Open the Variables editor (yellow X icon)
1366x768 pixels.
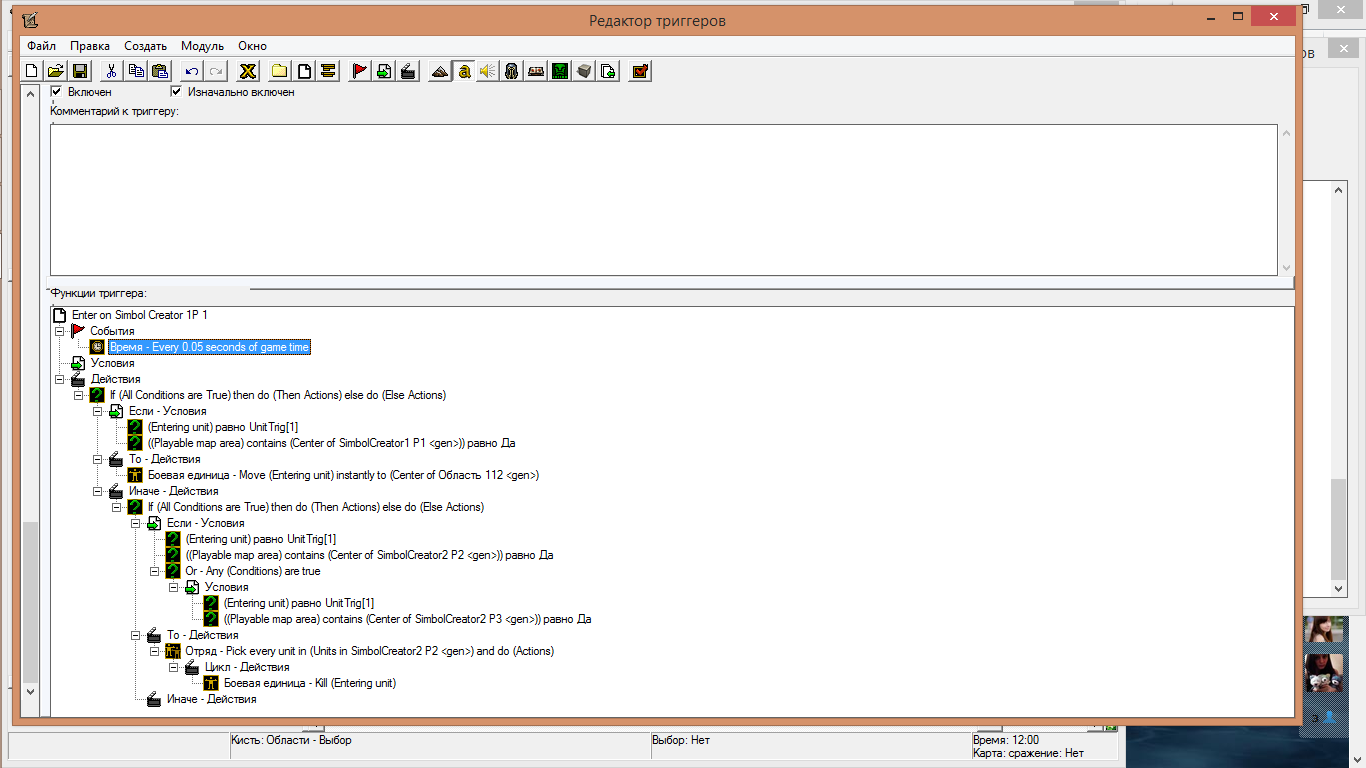click(x=248, y=71)
